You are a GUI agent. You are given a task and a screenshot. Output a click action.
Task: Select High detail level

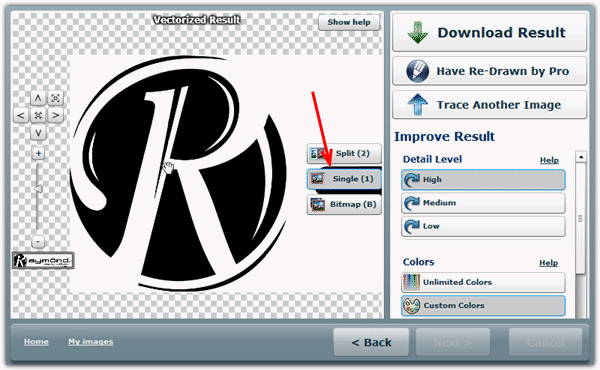click(x=483, y=179)
